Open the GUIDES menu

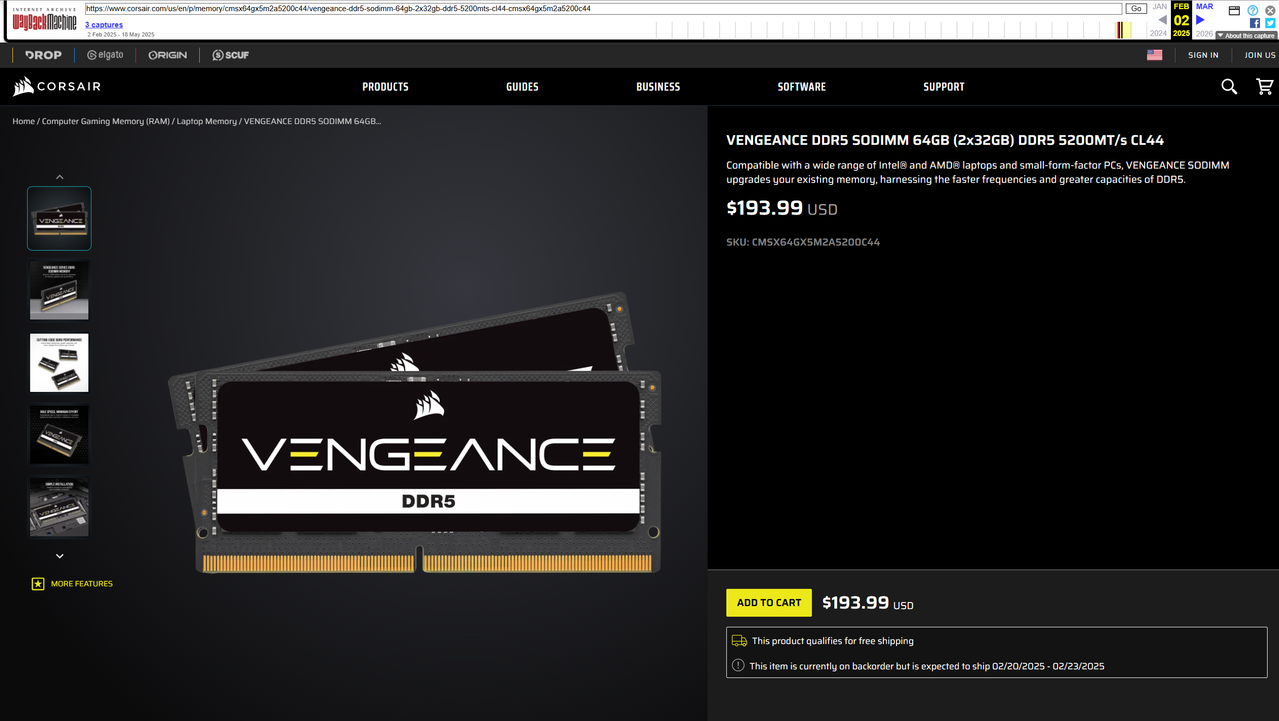(x=522, y=87)
